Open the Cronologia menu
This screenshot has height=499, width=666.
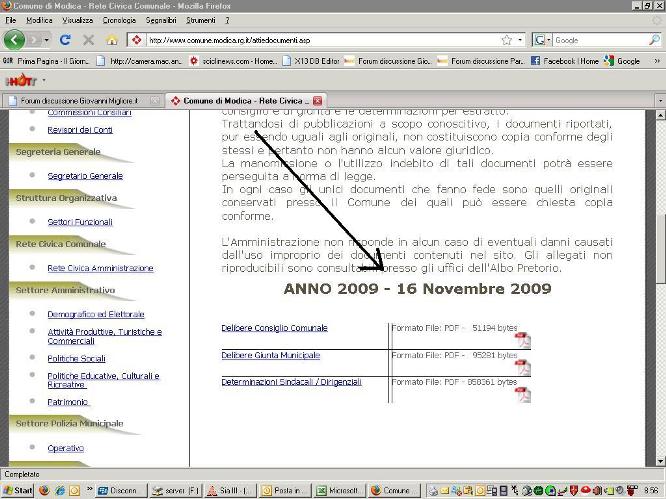119,20
